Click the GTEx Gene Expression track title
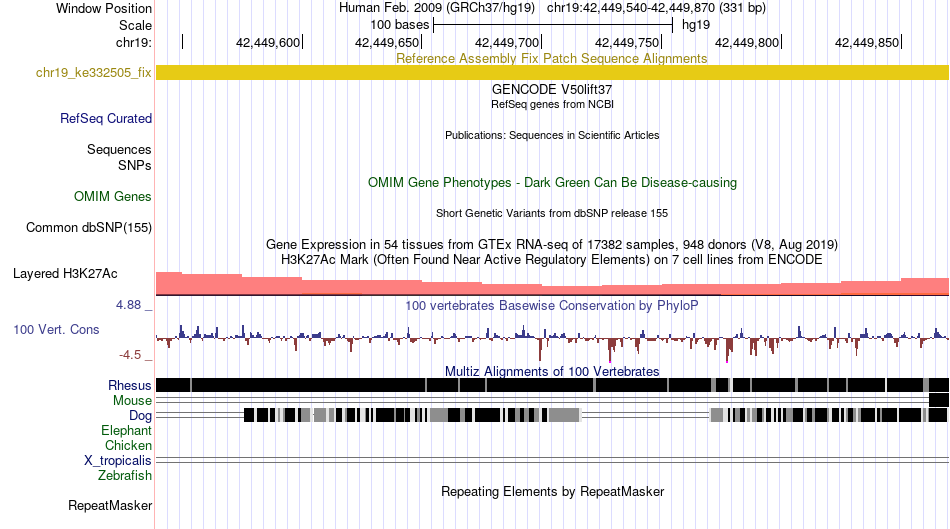The image size is (950, 529). point(552,244)
